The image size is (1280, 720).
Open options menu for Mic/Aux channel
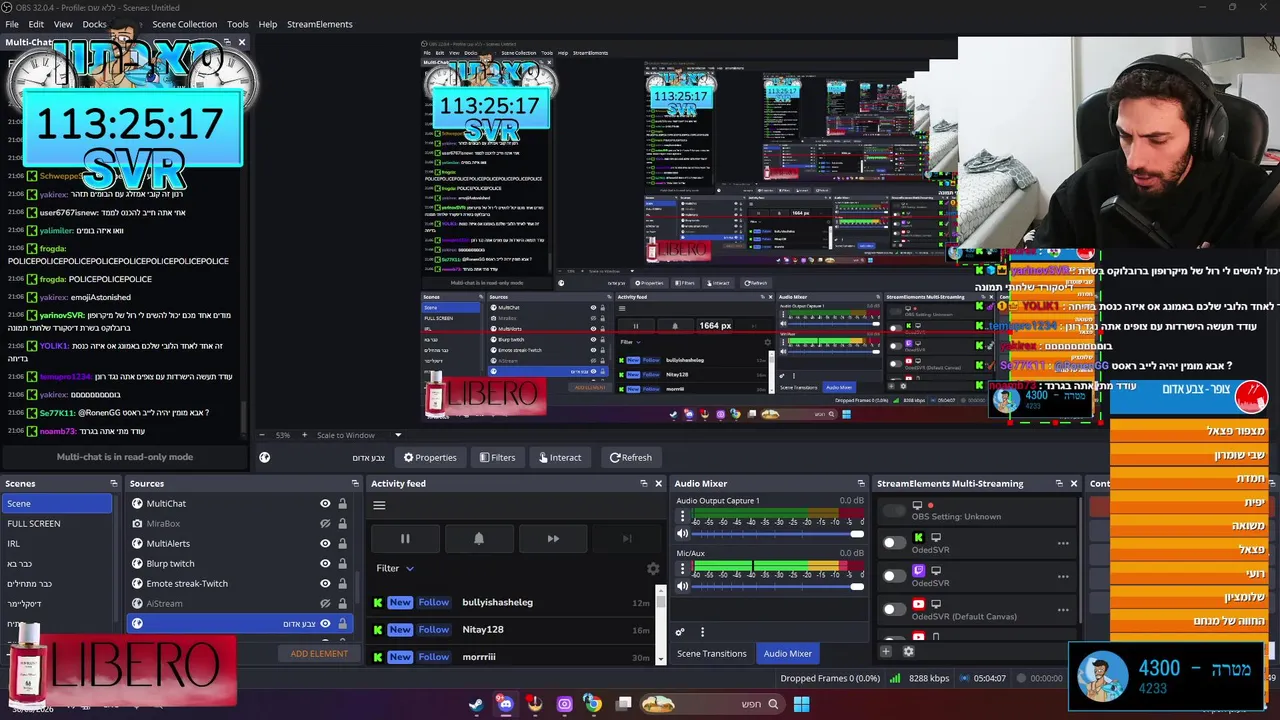pyautogui.click(x=683, y=569)
